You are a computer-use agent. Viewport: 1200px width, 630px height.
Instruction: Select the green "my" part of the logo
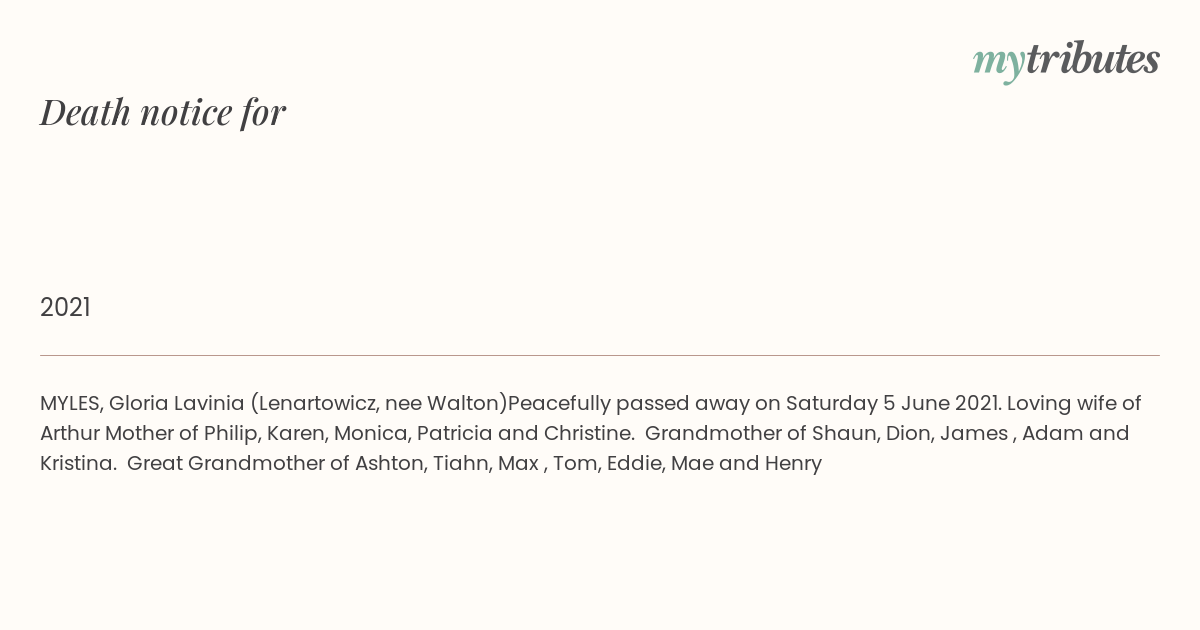[999, 64]
